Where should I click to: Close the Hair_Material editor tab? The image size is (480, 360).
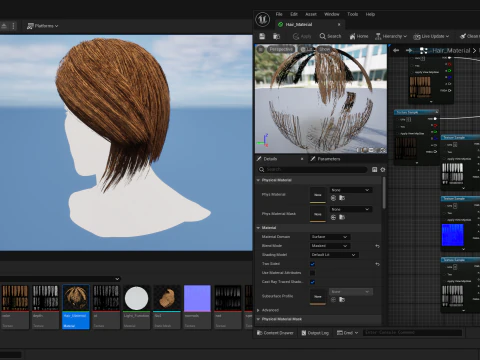pos(339,25)
